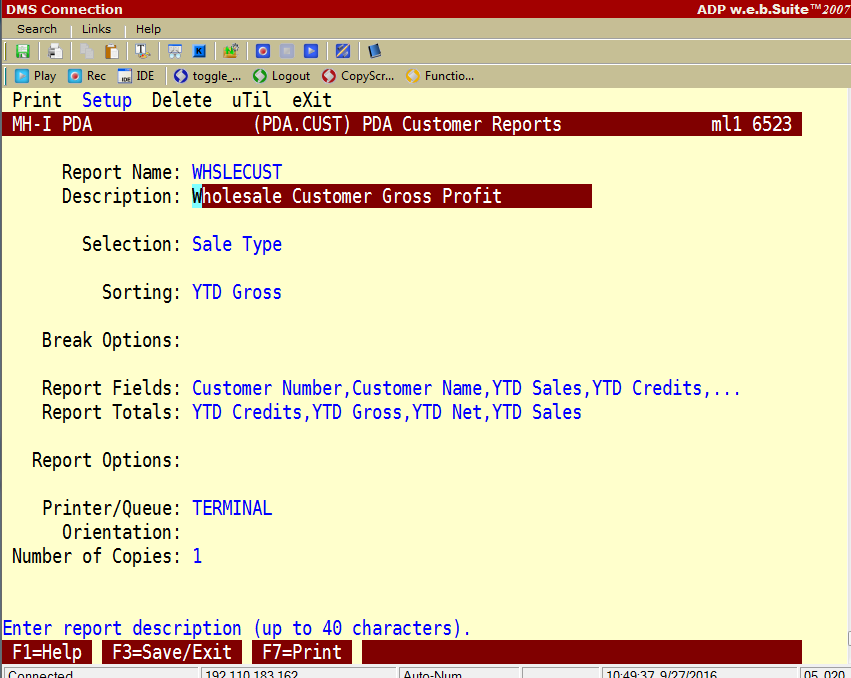The height and width of the screenshot is (678, 851).
Task: Click the Printer/Queue value TERMINAL
Action: tap(232, 508)
